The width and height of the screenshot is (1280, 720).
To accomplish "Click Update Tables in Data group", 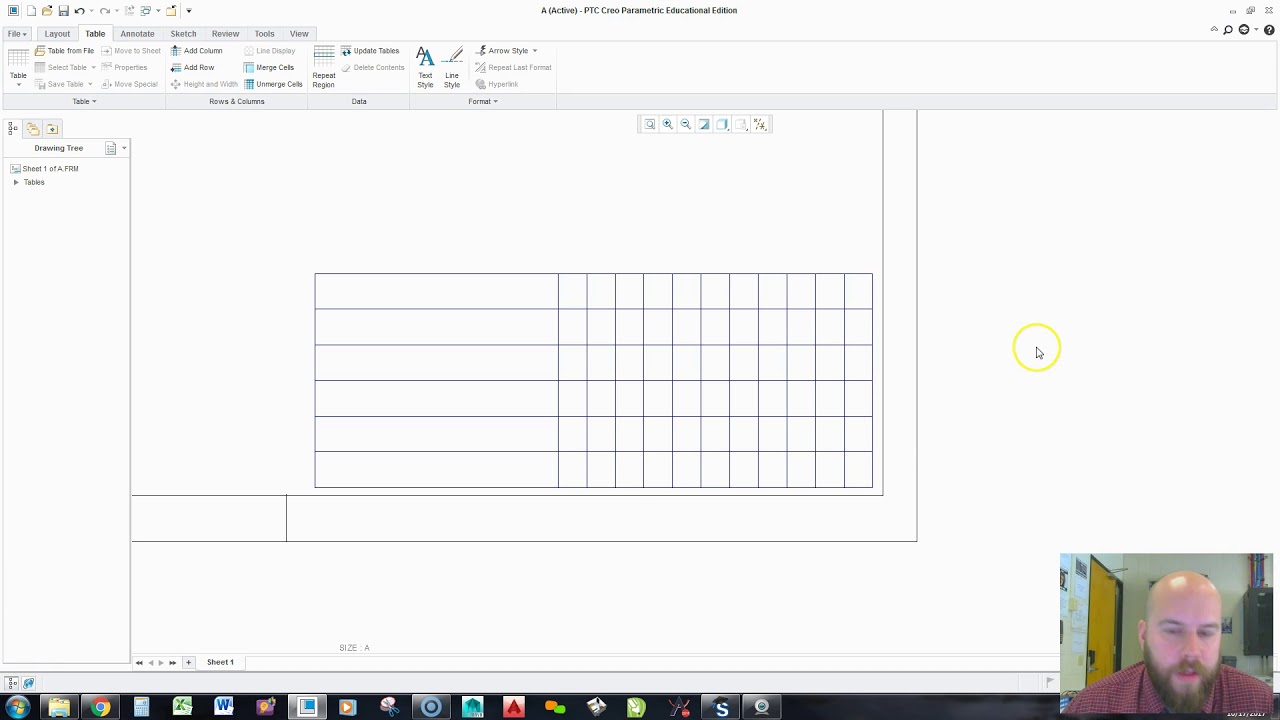I will pos(370,50).
